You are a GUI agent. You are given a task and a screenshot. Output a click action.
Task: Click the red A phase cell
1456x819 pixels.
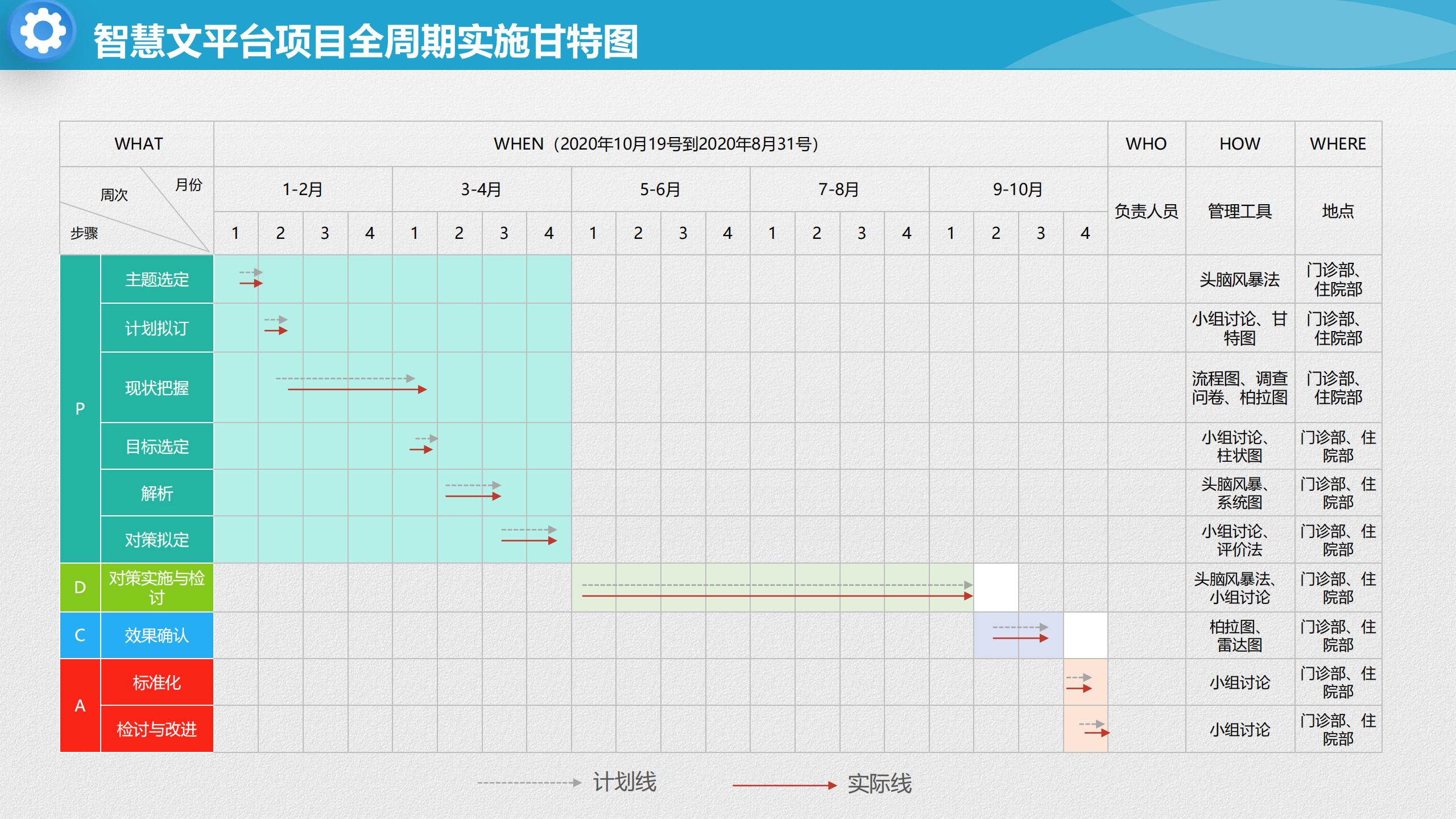pos(80,706)
